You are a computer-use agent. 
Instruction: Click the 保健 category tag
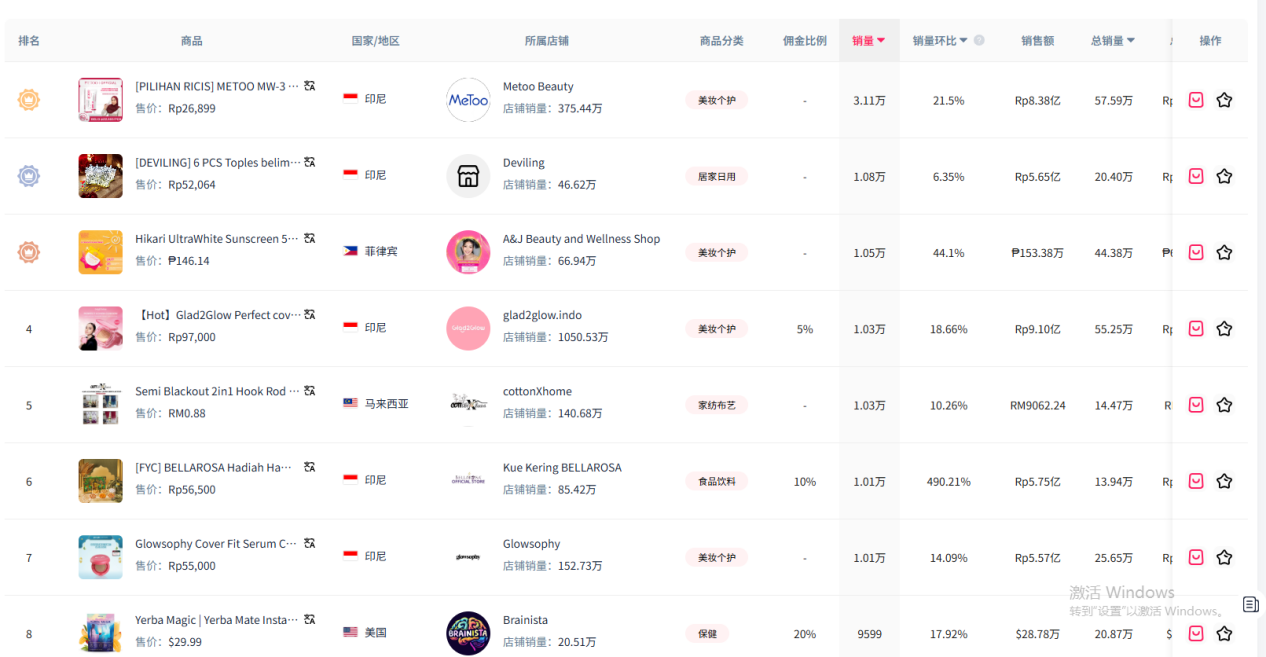coord(707,633)
